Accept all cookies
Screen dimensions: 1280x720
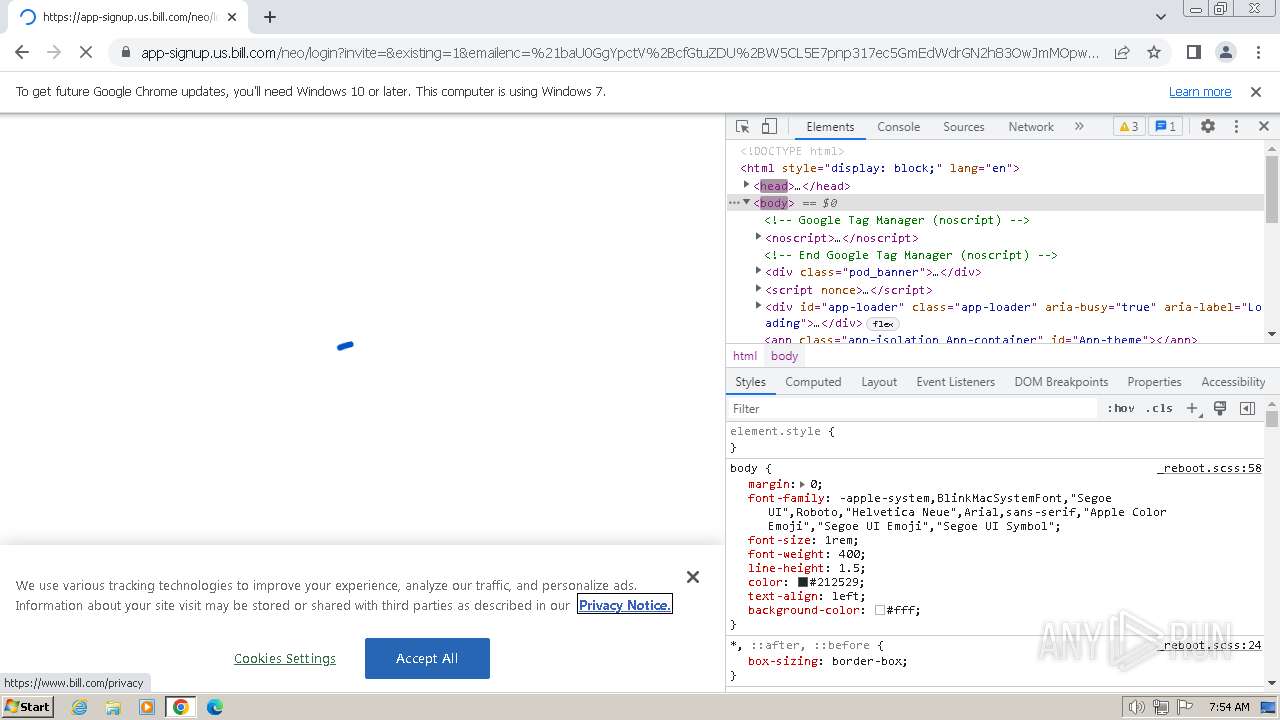(427, 658)
